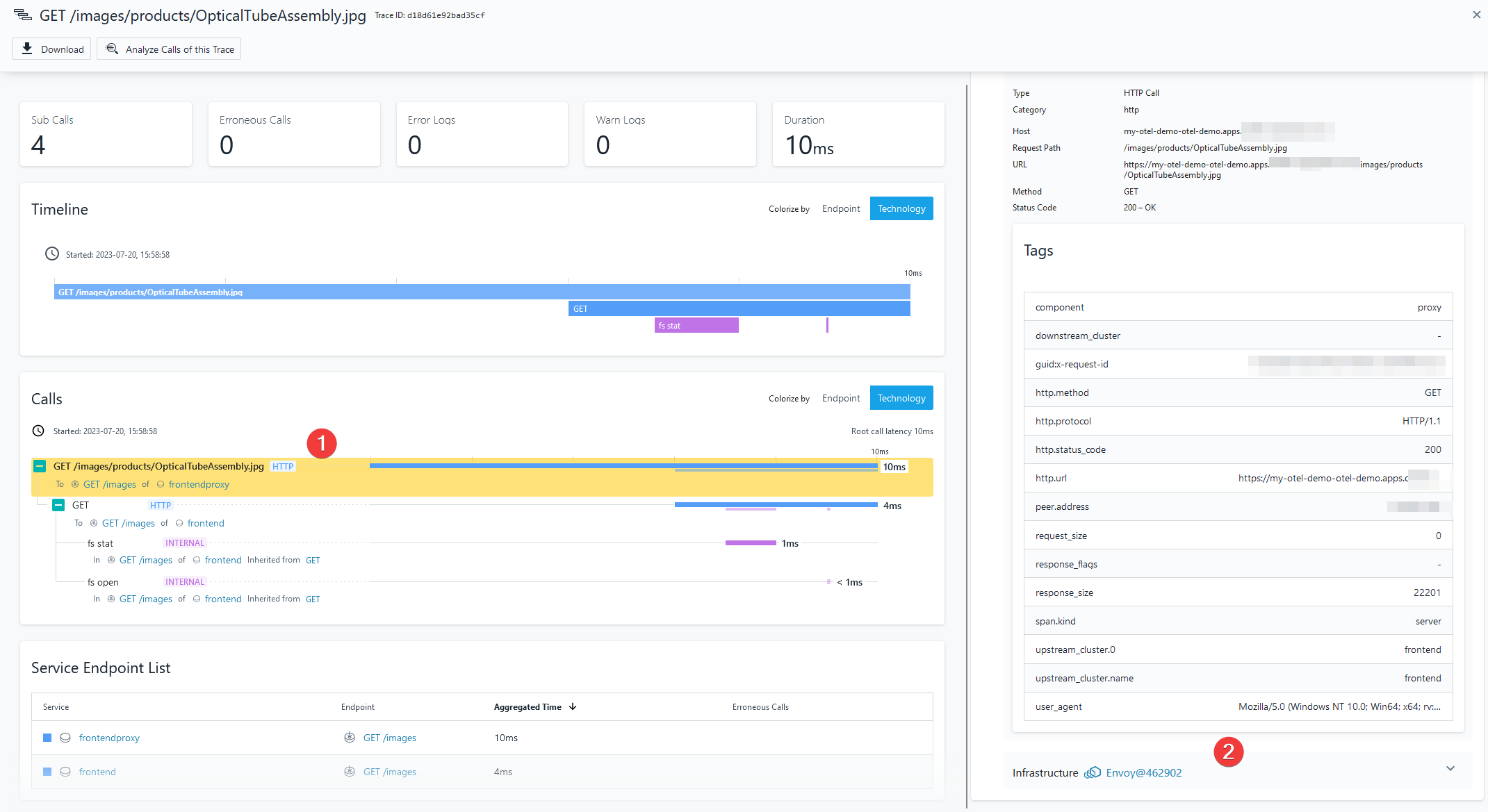Click the 10ms duration bar of root call
1488x812 pixels.
click(x=623, y=465)
